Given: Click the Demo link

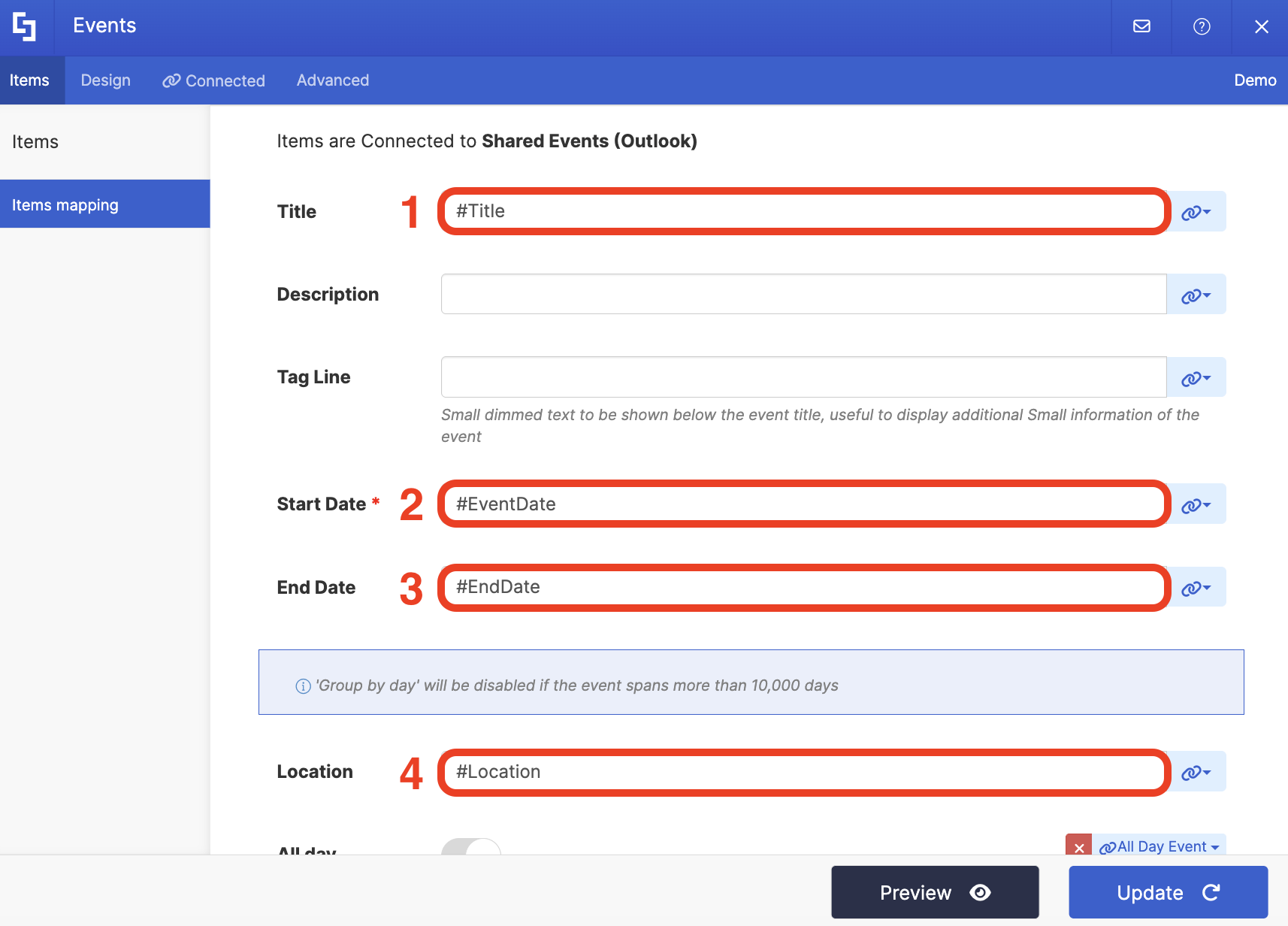Looking at the screenshot, I should coord(1255,80).
